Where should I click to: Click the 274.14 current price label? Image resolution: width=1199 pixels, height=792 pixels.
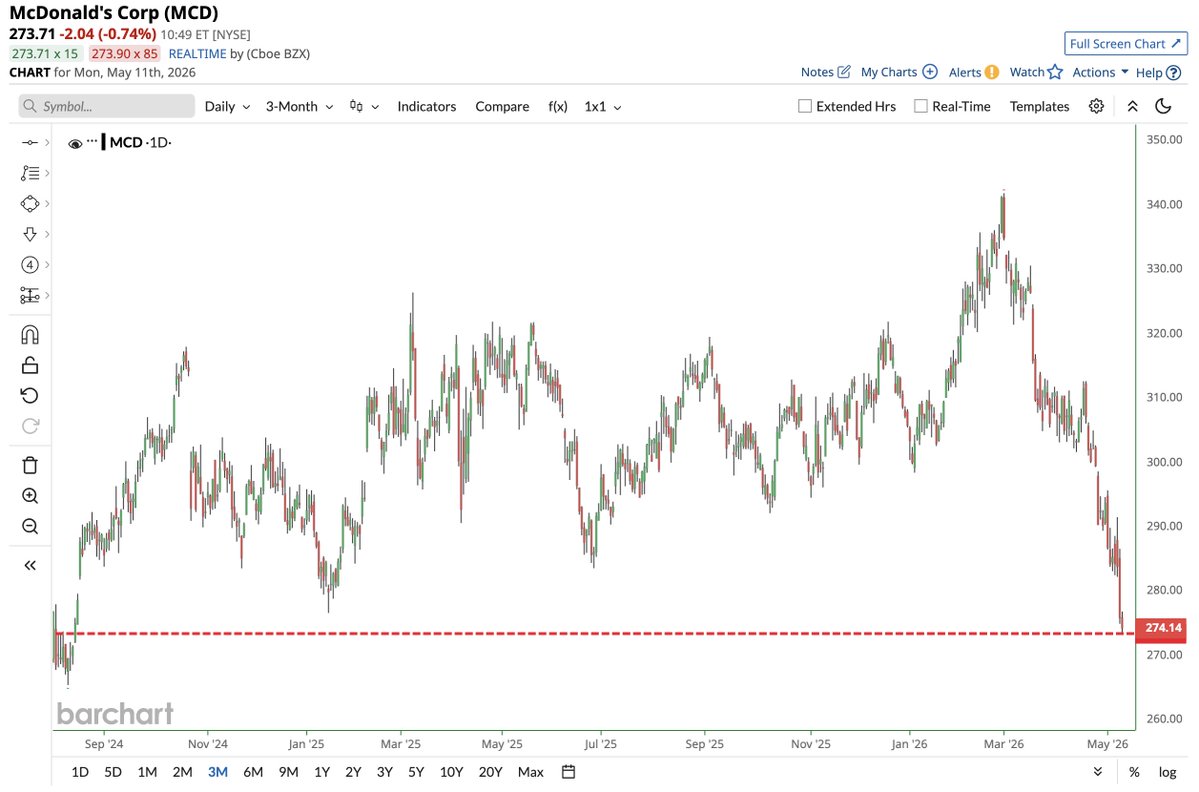click(1162, 628)
